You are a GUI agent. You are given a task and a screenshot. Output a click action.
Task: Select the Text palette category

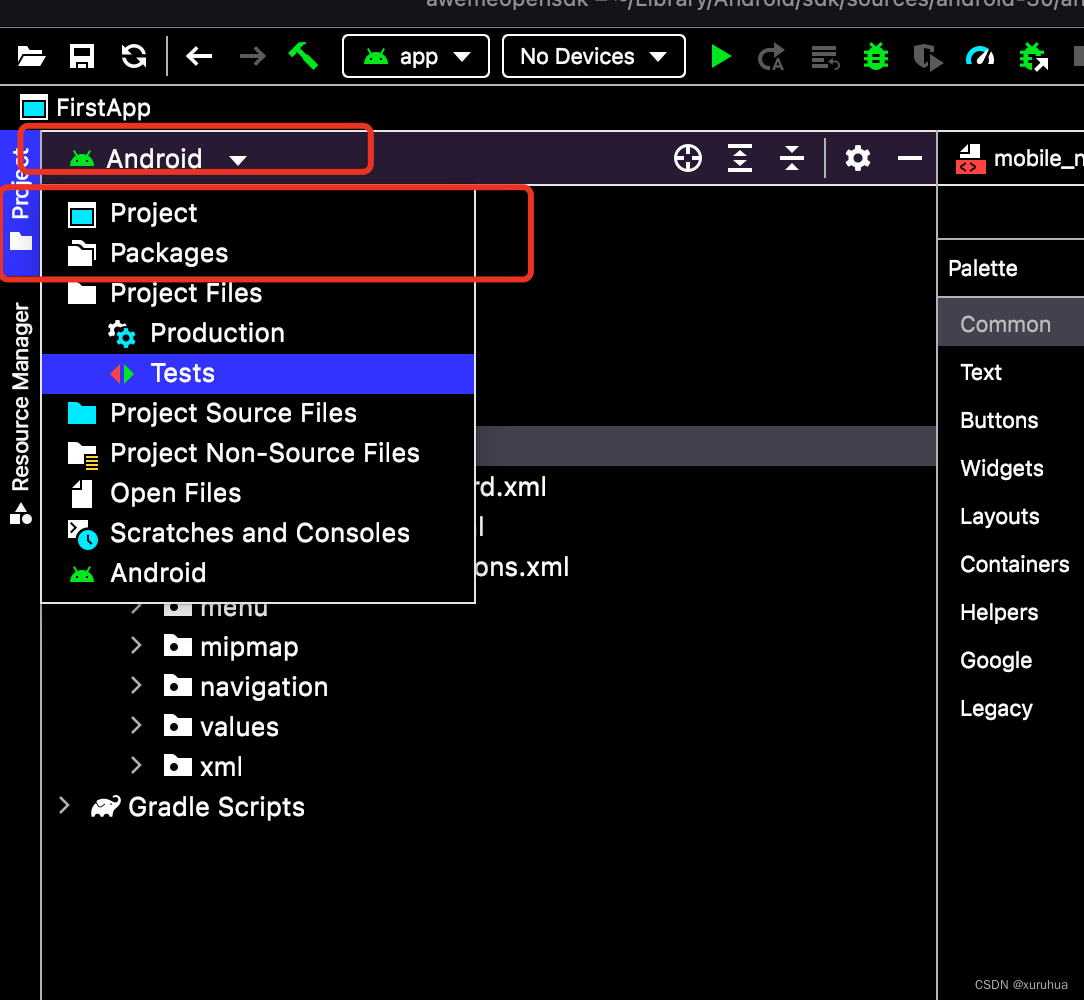tap(1011, 372)
